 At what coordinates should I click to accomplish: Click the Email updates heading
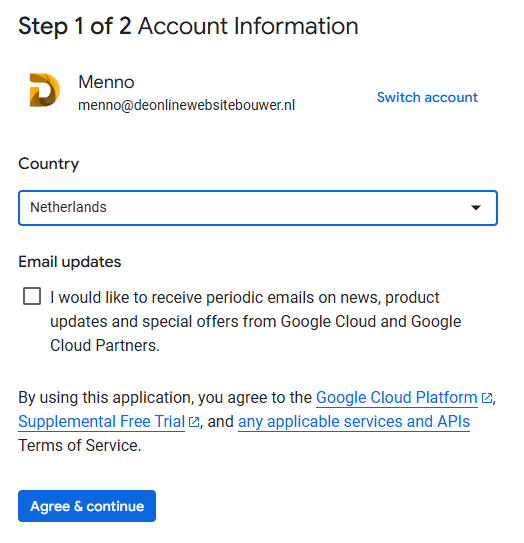(70, 262)
